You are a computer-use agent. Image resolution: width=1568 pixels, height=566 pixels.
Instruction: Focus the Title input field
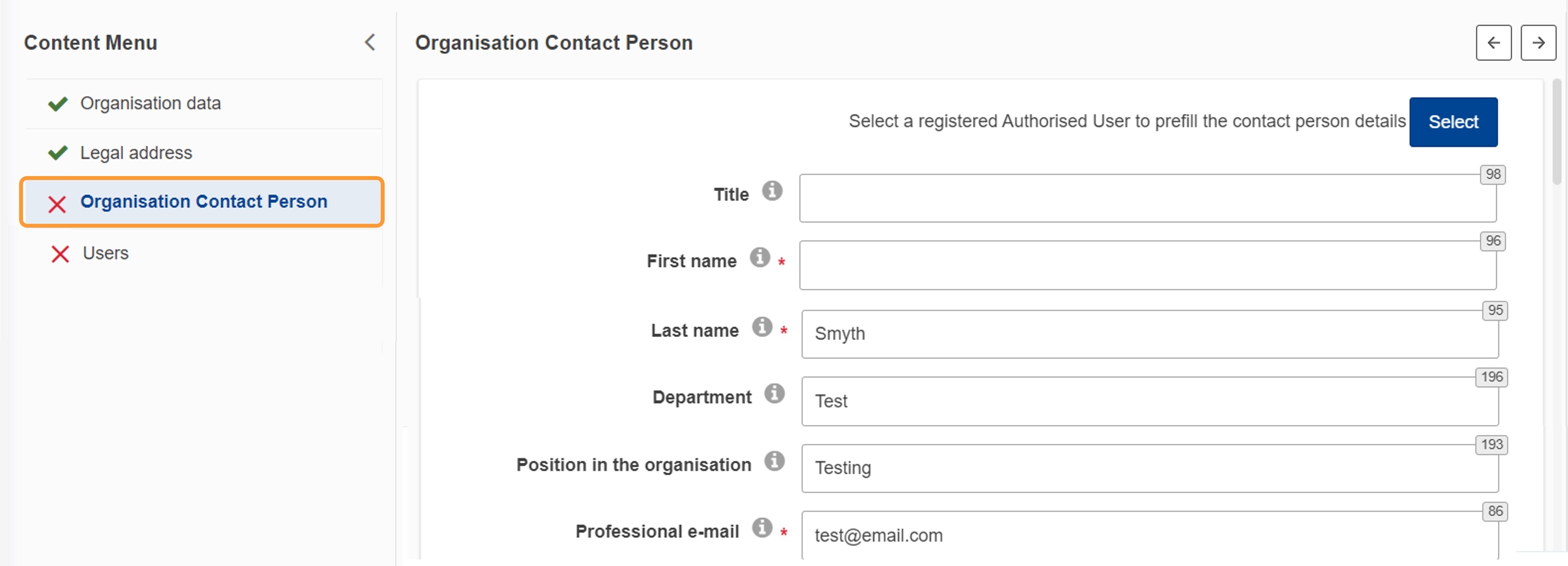click(x=1147, y=198)
